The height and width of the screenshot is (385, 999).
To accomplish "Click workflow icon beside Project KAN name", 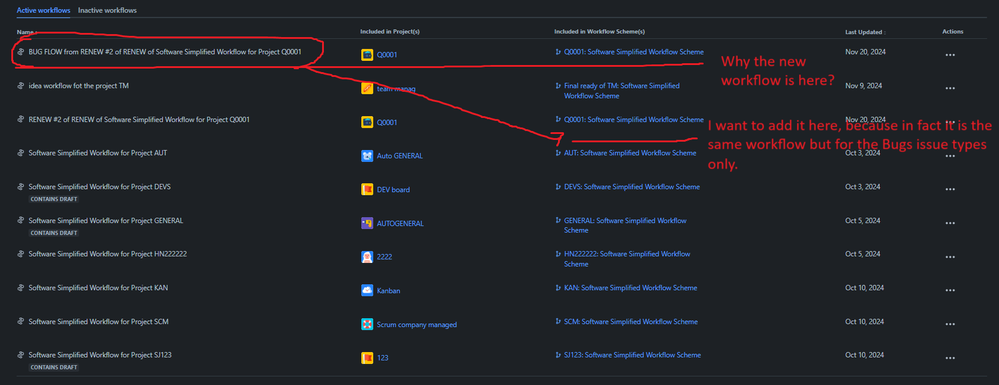I will click(21, 287).
